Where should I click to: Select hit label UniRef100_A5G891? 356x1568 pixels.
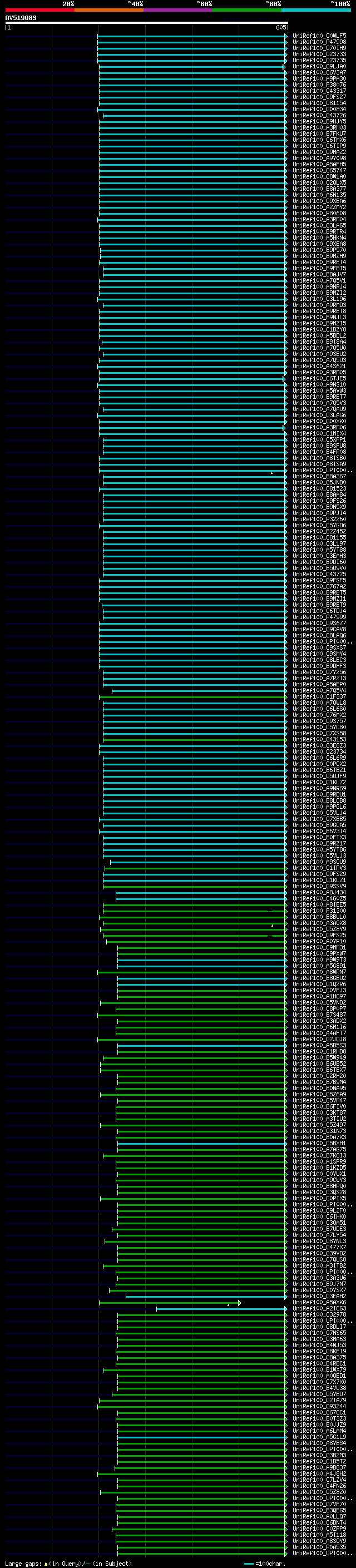coord(319,966)
